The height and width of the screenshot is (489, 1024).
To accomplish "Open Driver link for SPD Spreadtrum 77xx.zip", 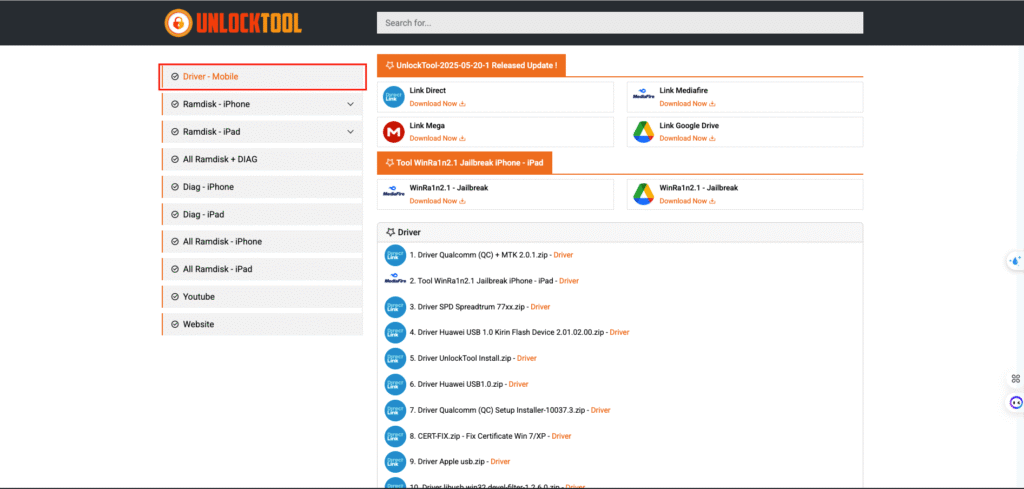I will pyautogui.click(x=540, y=307).
